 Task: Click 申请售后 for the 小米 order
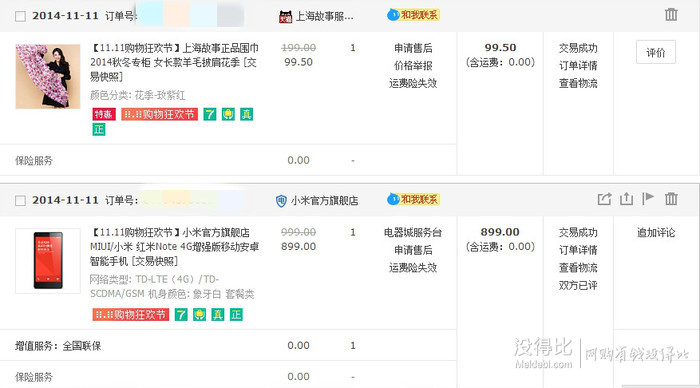pos(413,250)
